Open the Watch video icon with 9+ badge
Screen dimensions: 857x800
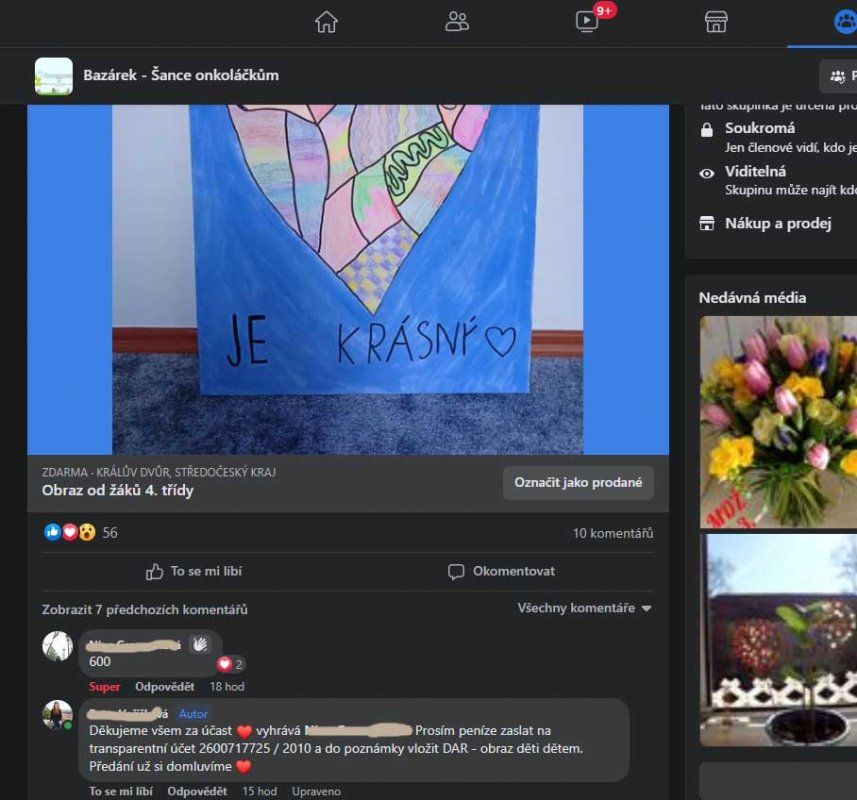point(587,22)
